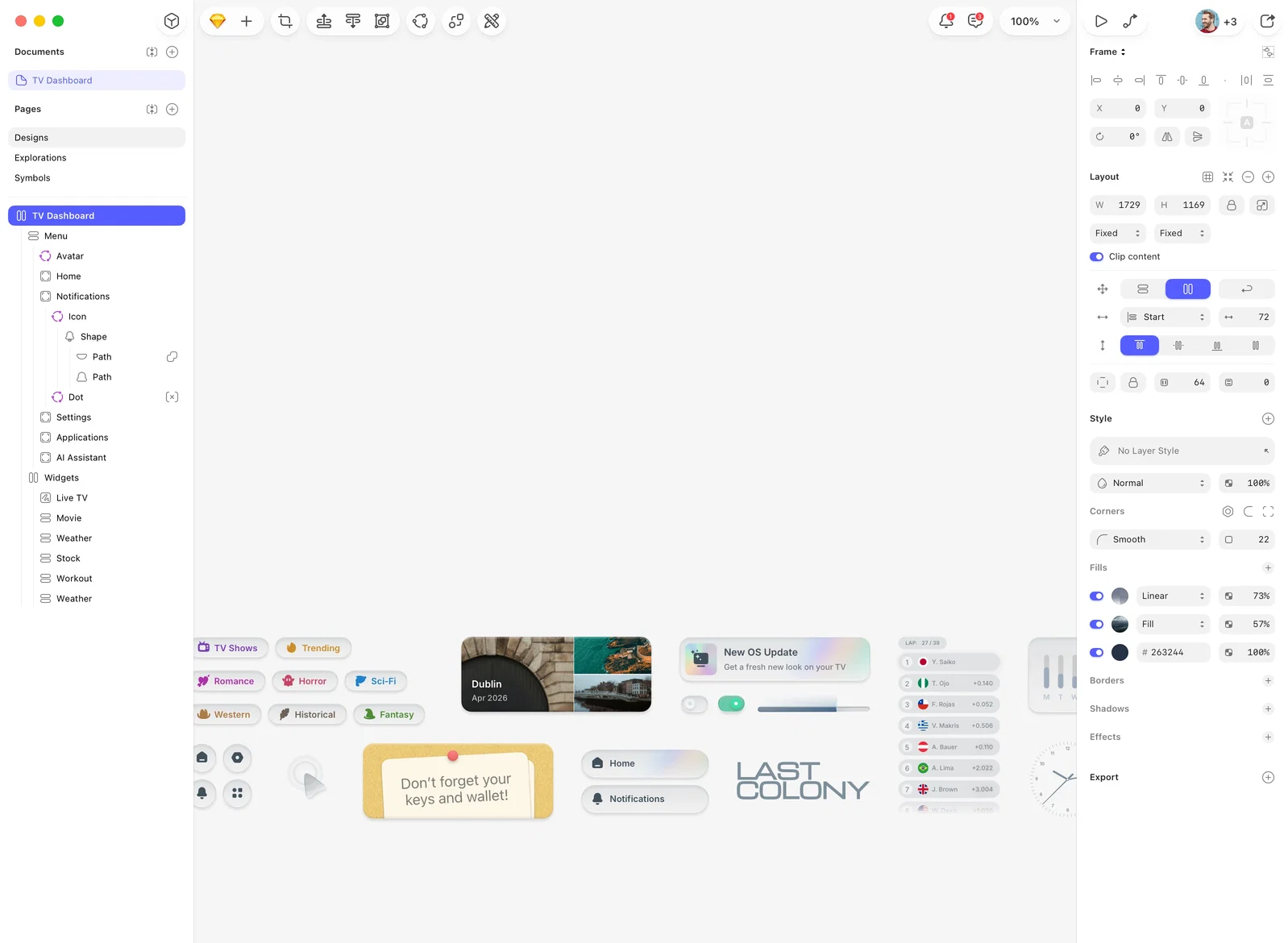
Task: Select the vertical stack direction button
Action: pyautogui.click(x=1143, y=289)
